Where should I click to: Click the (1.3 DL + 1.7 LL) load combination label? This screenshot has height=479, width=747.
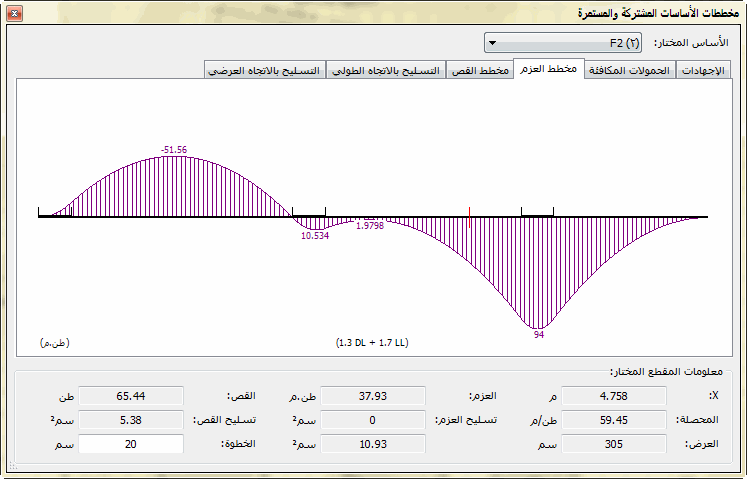tap(372, 343)
